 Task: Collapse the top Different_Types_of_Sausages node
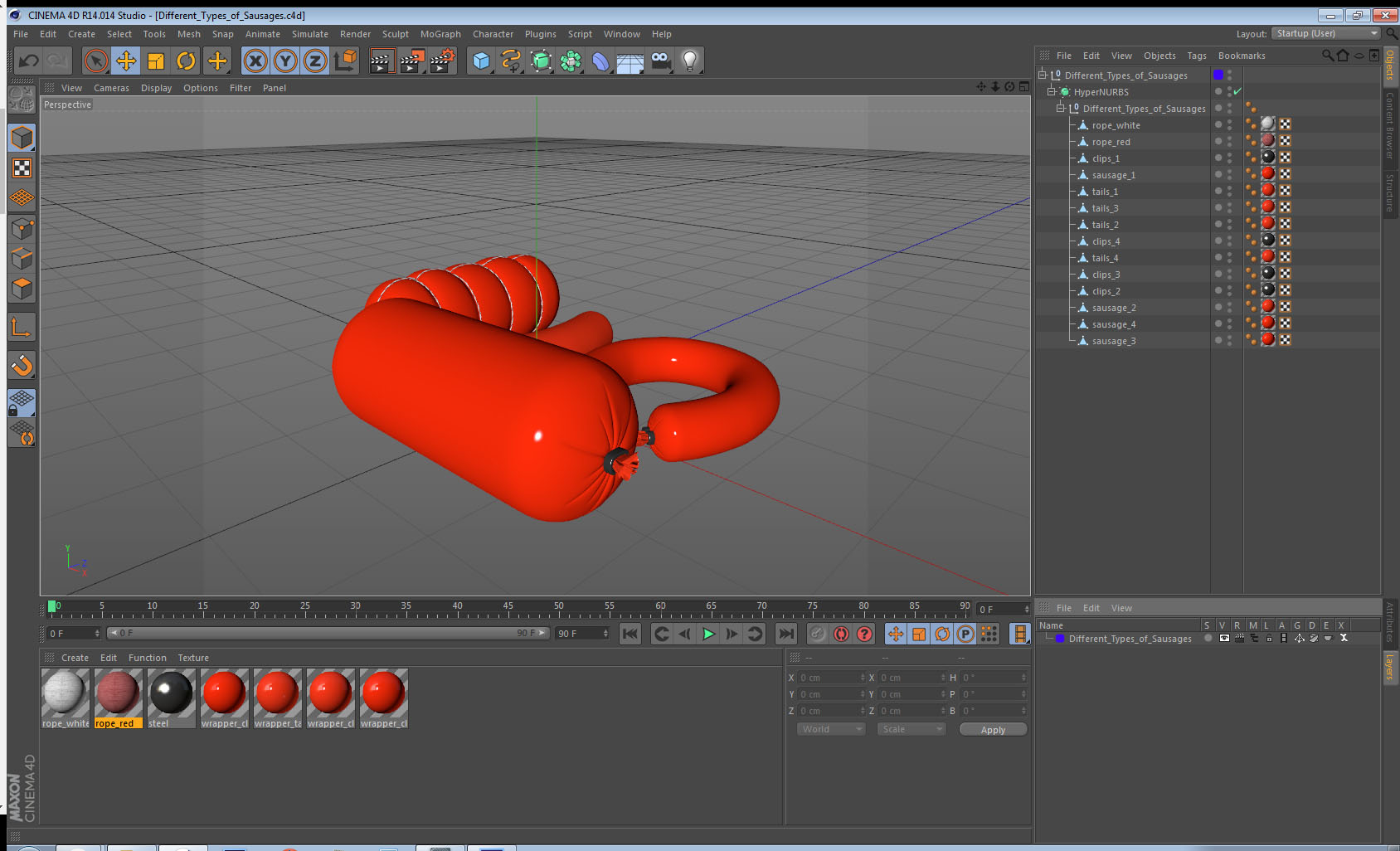pyautogui.click(x=1042, y=75)
